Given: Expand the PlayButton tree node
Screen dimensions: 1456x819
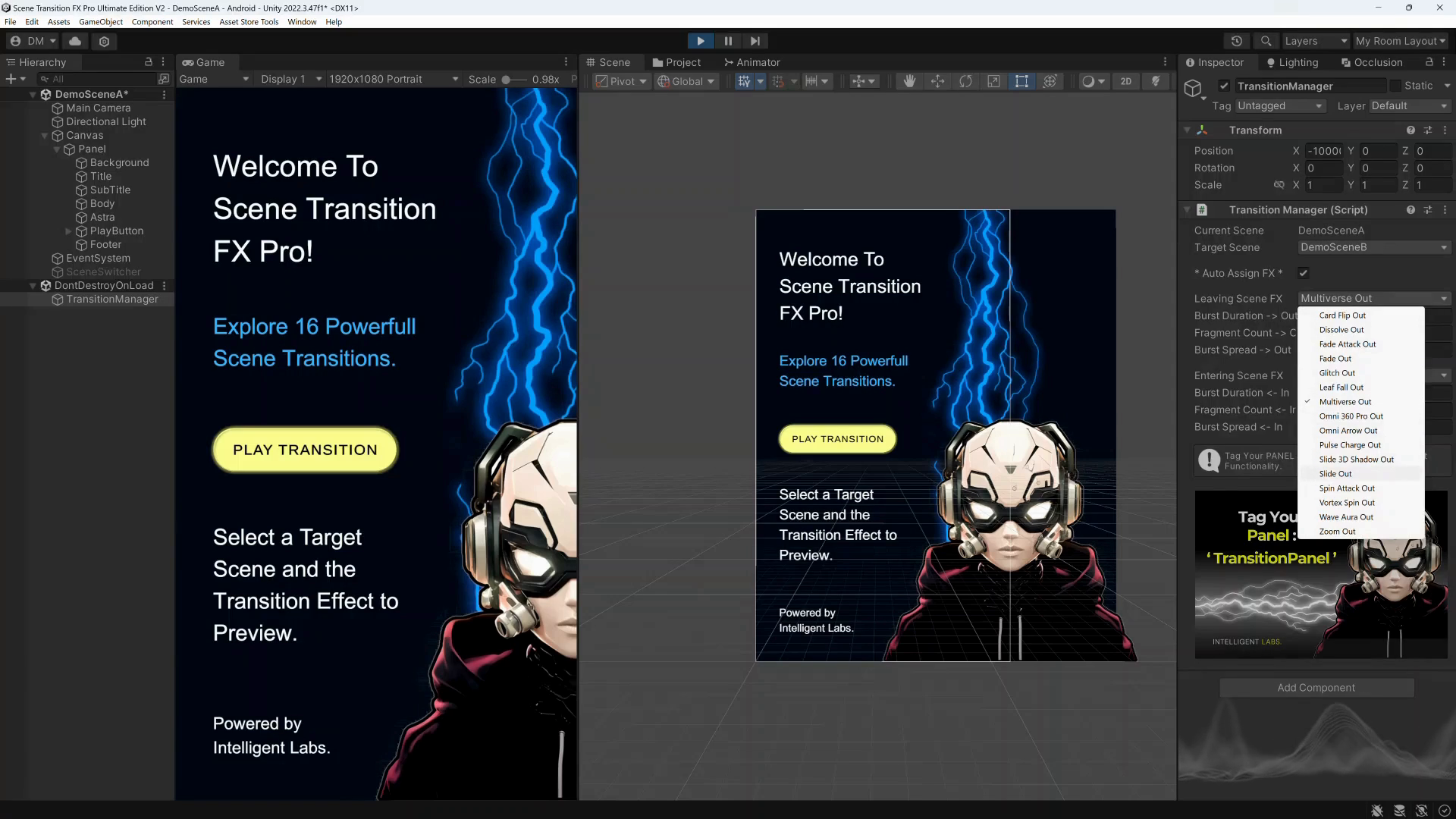Looking at the screenshot, I should tap(68, 231).
